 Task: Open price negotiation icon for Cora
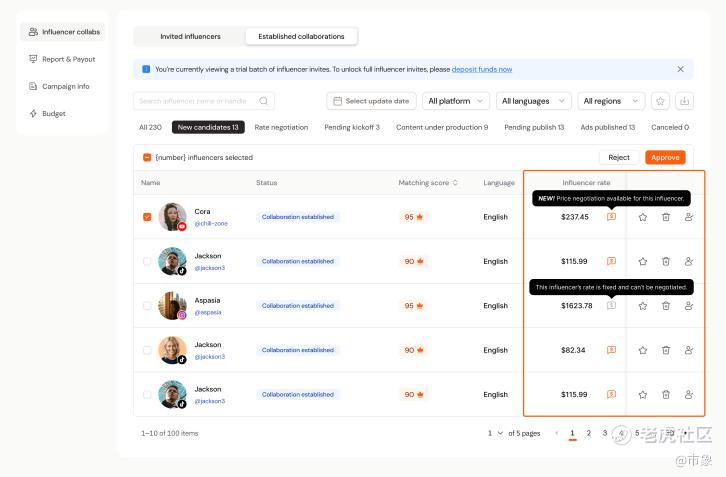611,217
